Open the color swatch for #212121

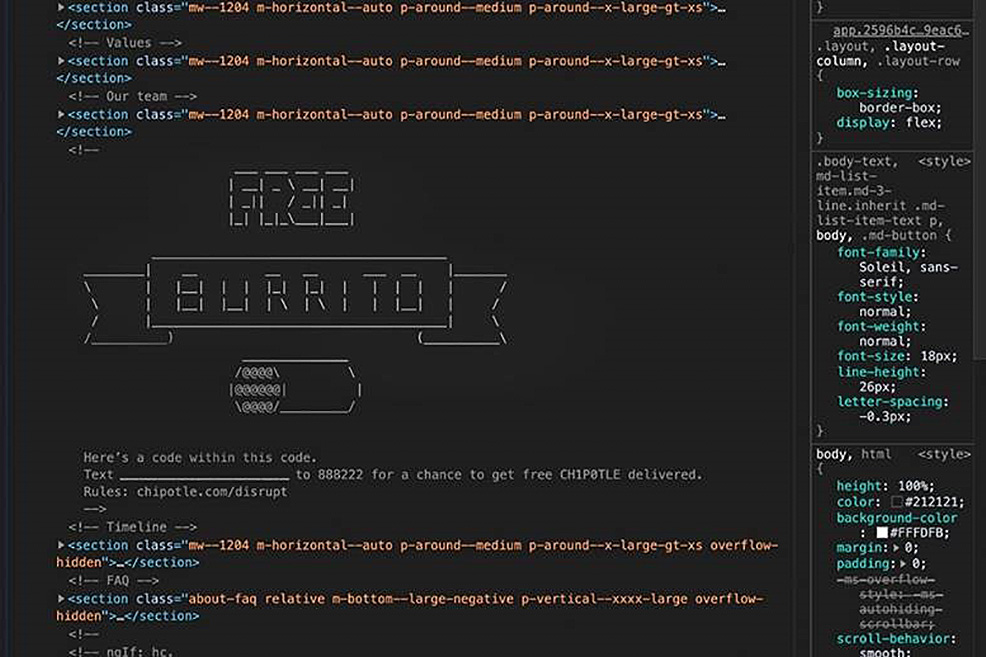896,502
